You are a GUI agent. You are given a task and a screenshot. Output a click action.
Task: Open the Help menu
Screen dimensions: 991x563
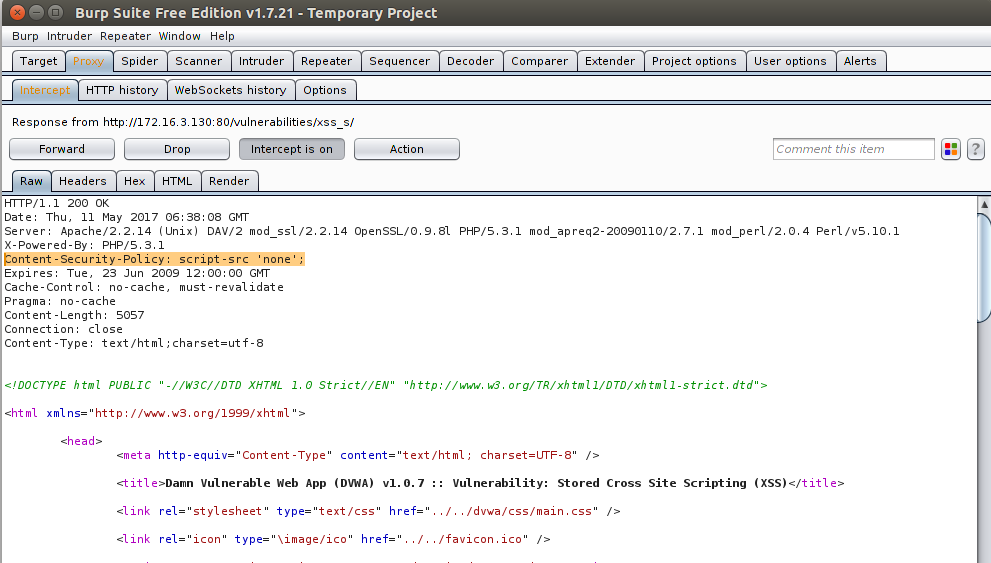point(222,36)
